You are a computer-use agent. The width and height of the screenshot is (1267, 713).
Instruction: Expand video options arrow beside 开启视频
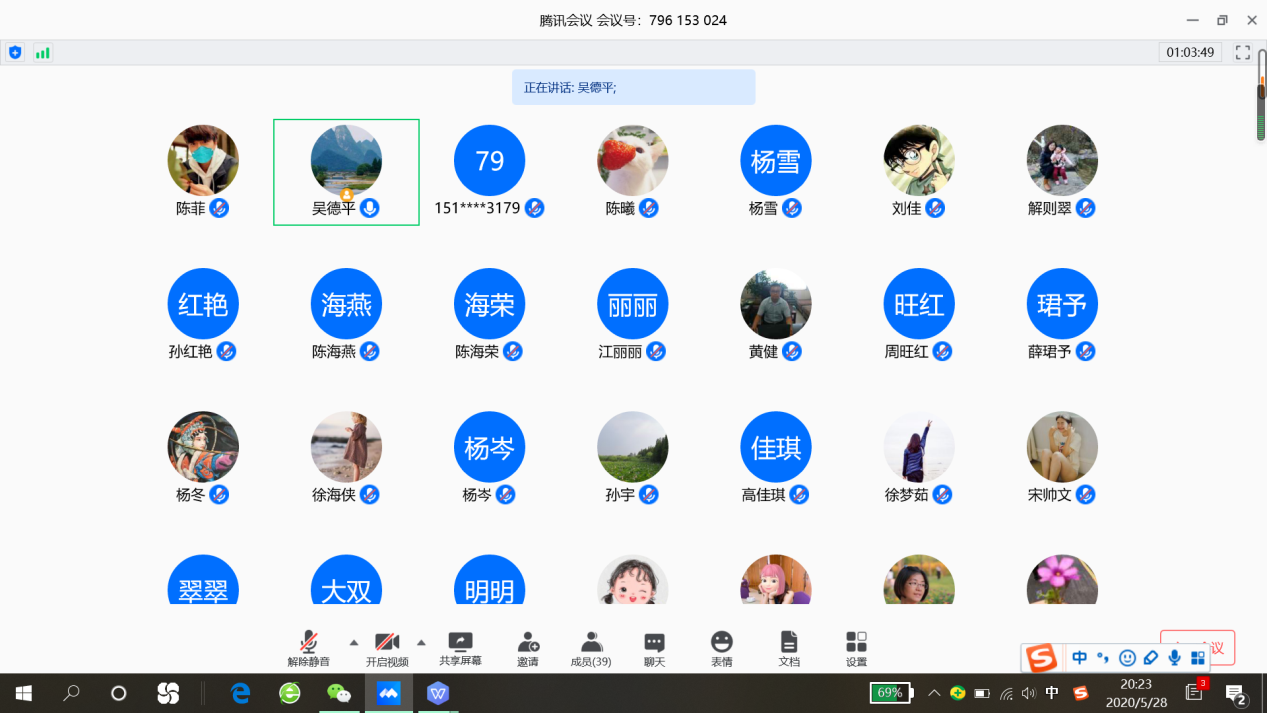pyautogui.click(x=421, y=642)
